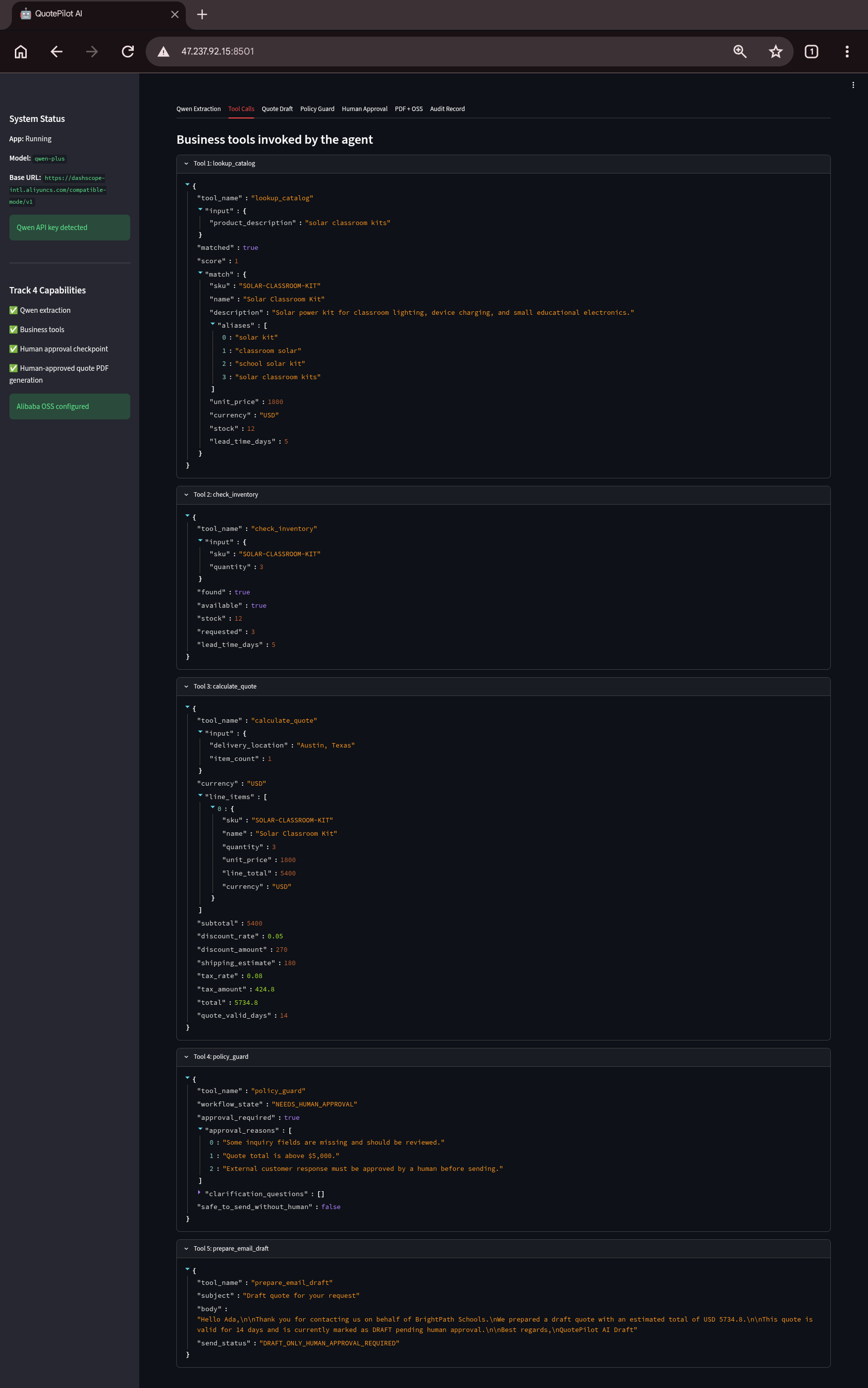
Task: Click the "school solar kit" alias entry
Action: point(270,364)
